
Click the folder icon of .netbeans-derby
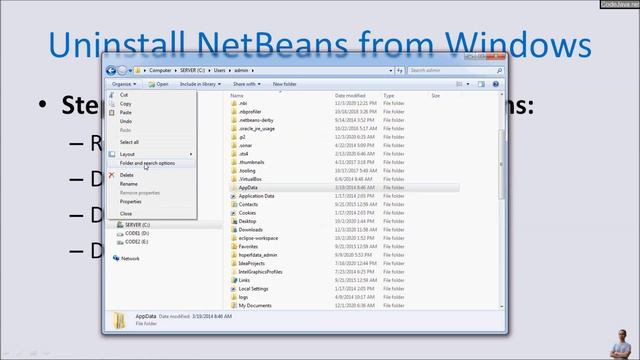[x=234, y=120]
